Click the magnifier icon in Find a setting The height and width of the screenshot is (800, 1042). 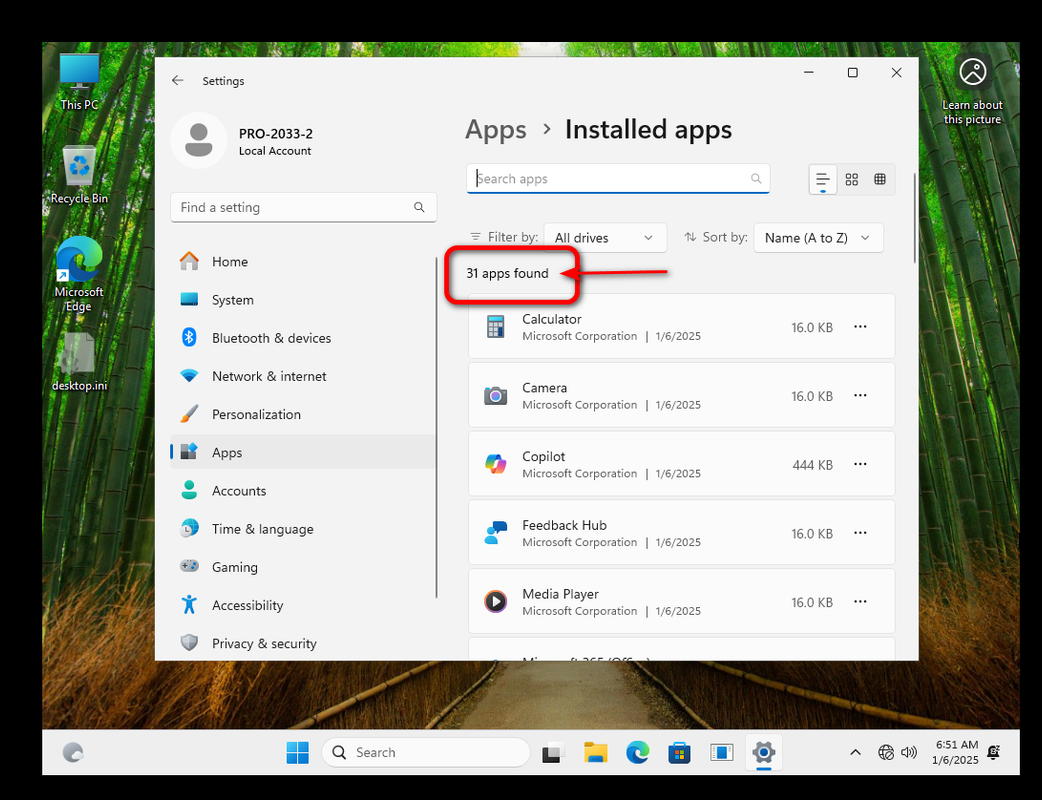pos(419,207)
